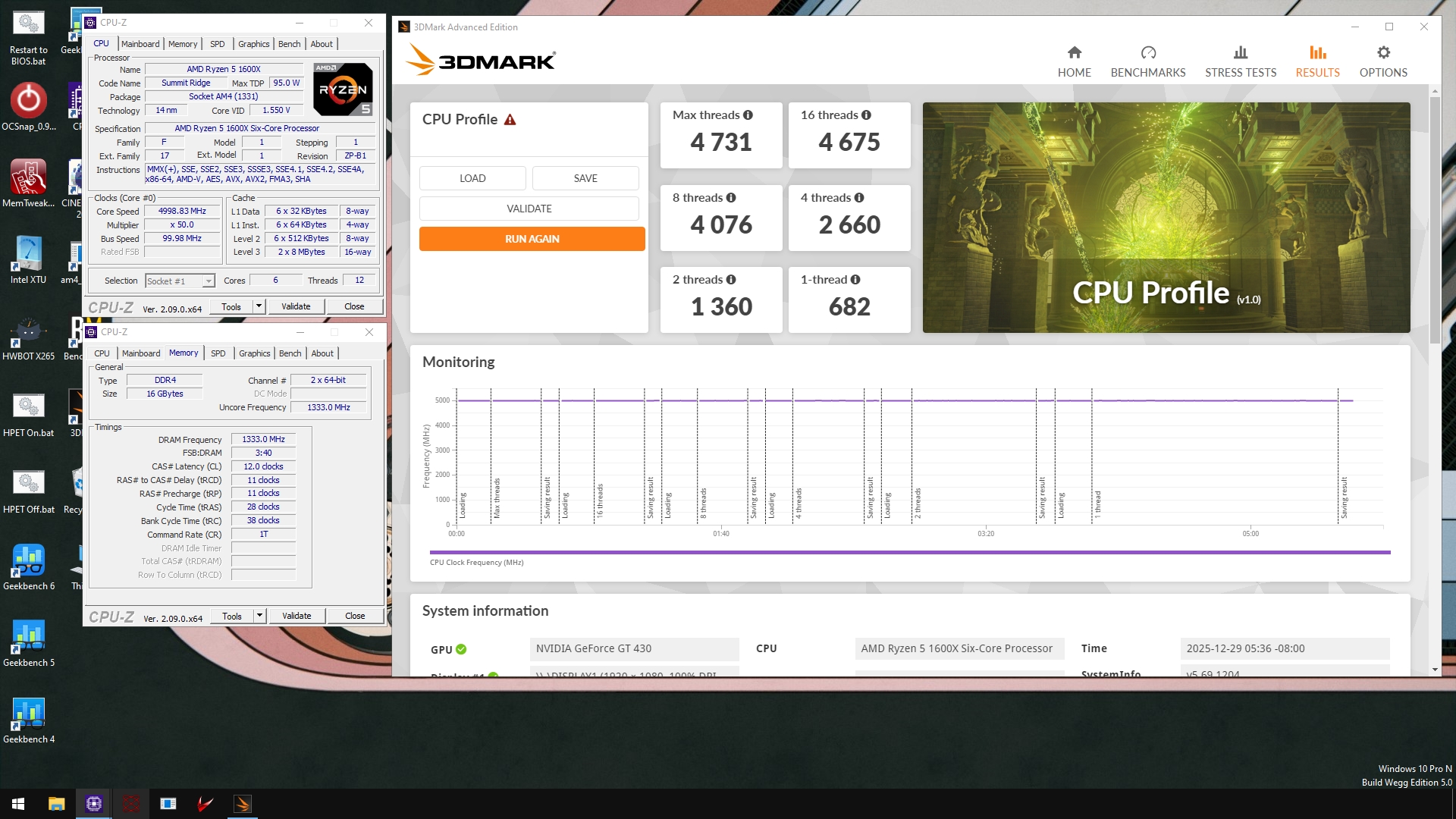
Task: Select HWBOT X265 desktop icon
Action: click(28, 337)
